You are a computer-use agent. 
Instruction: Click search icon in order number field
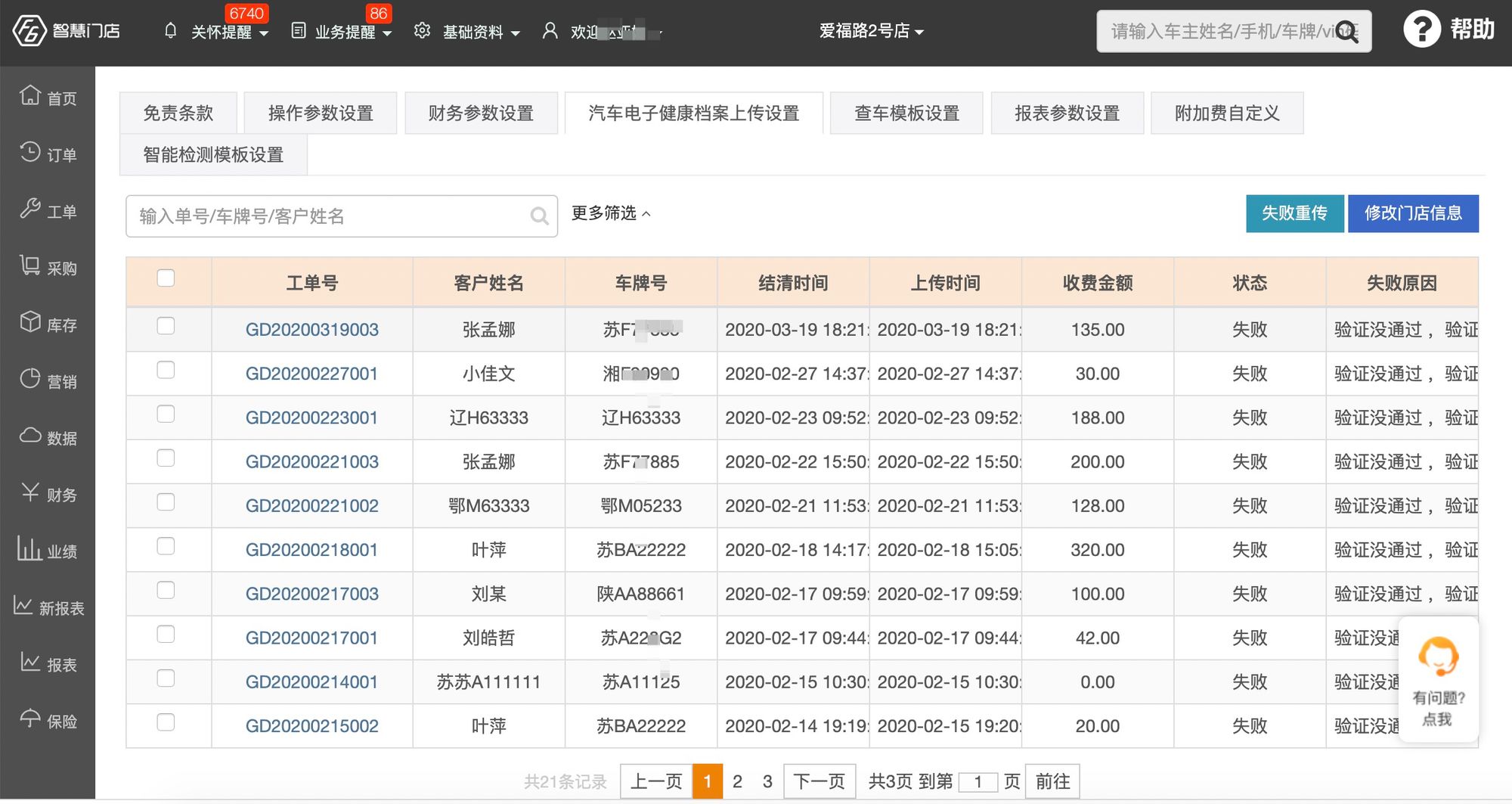(539, 216)
